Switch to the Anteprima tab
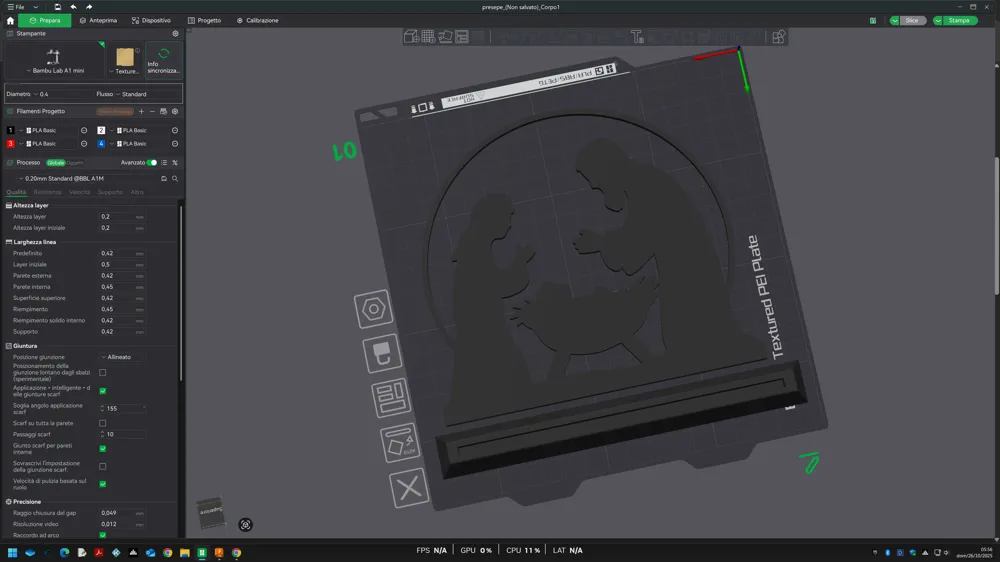Viewport: 1000px width, 562px height. tap(99, 20)
